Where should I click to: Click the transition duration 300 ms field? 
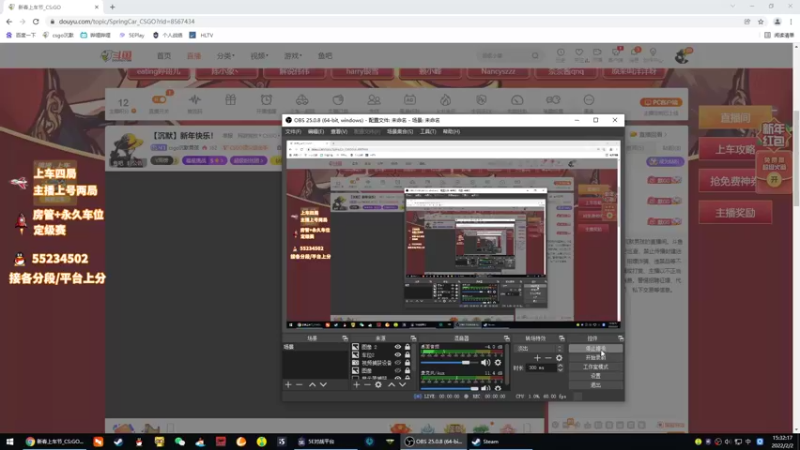point(541,367)
